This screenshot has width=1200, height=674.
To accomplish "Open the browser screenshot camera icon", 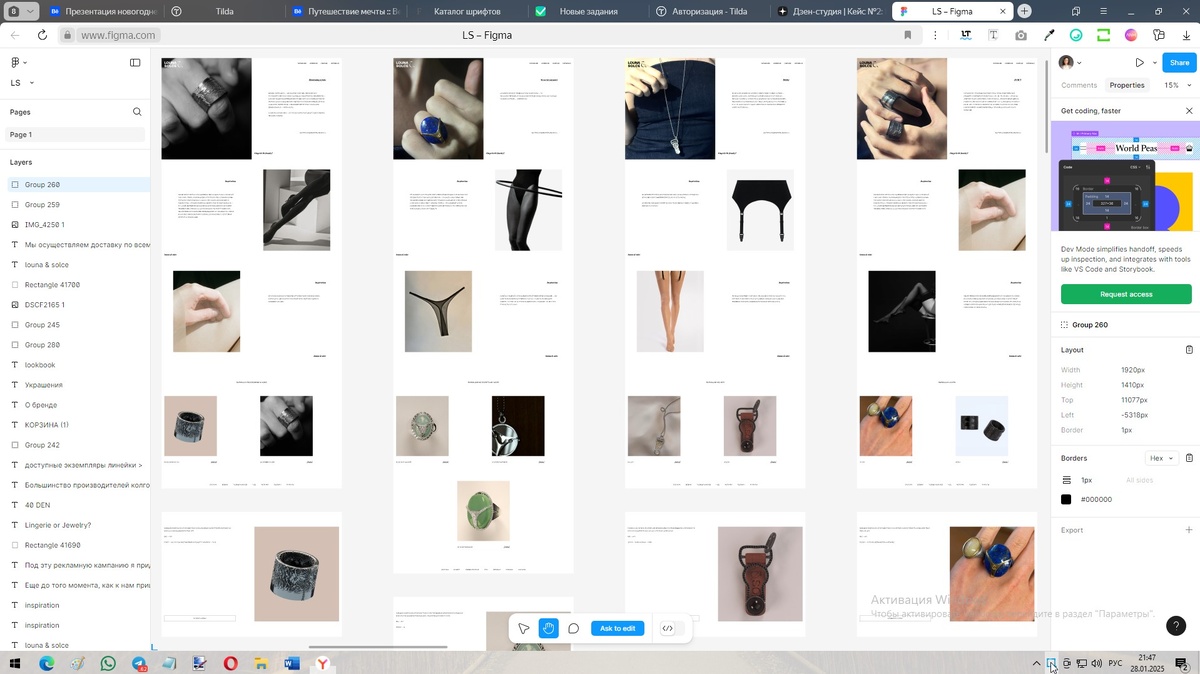I will 1020,35.
